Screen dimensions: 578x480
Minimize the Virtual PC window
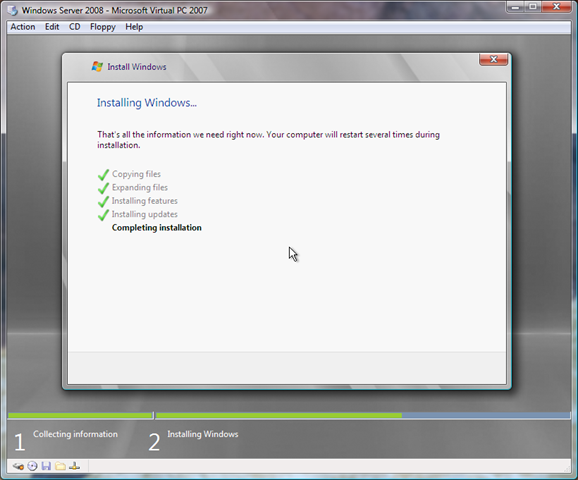tap(516, 7)
